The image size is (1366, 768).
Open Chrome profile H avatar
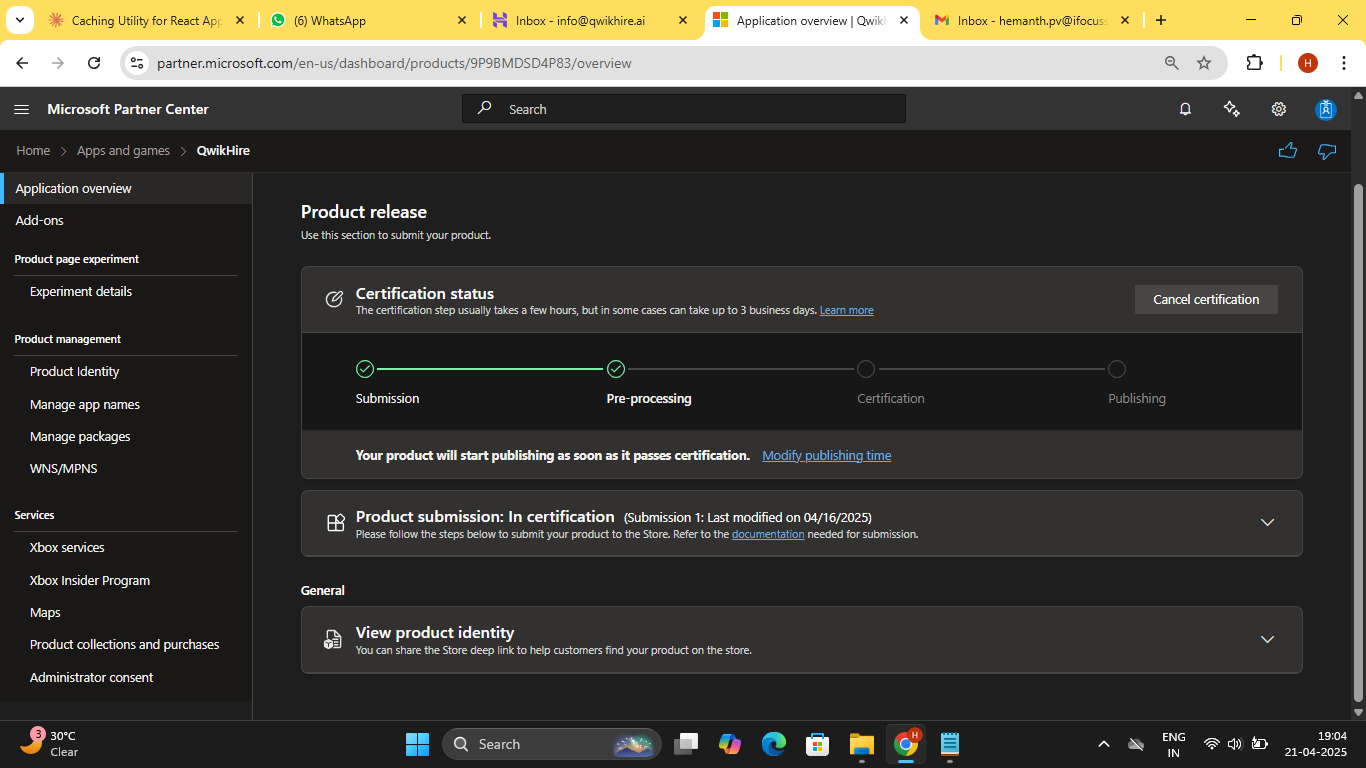point(1308,63)
